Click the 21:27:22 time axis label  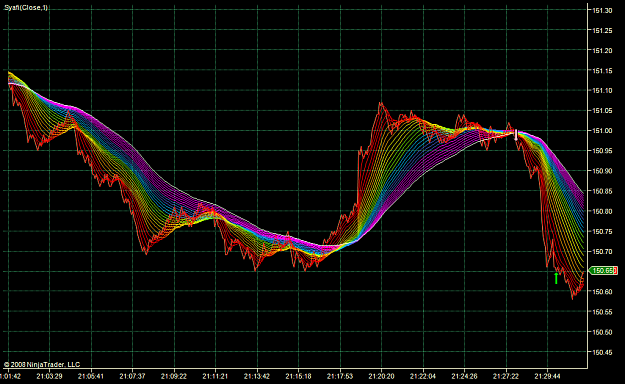pos(506,376)
